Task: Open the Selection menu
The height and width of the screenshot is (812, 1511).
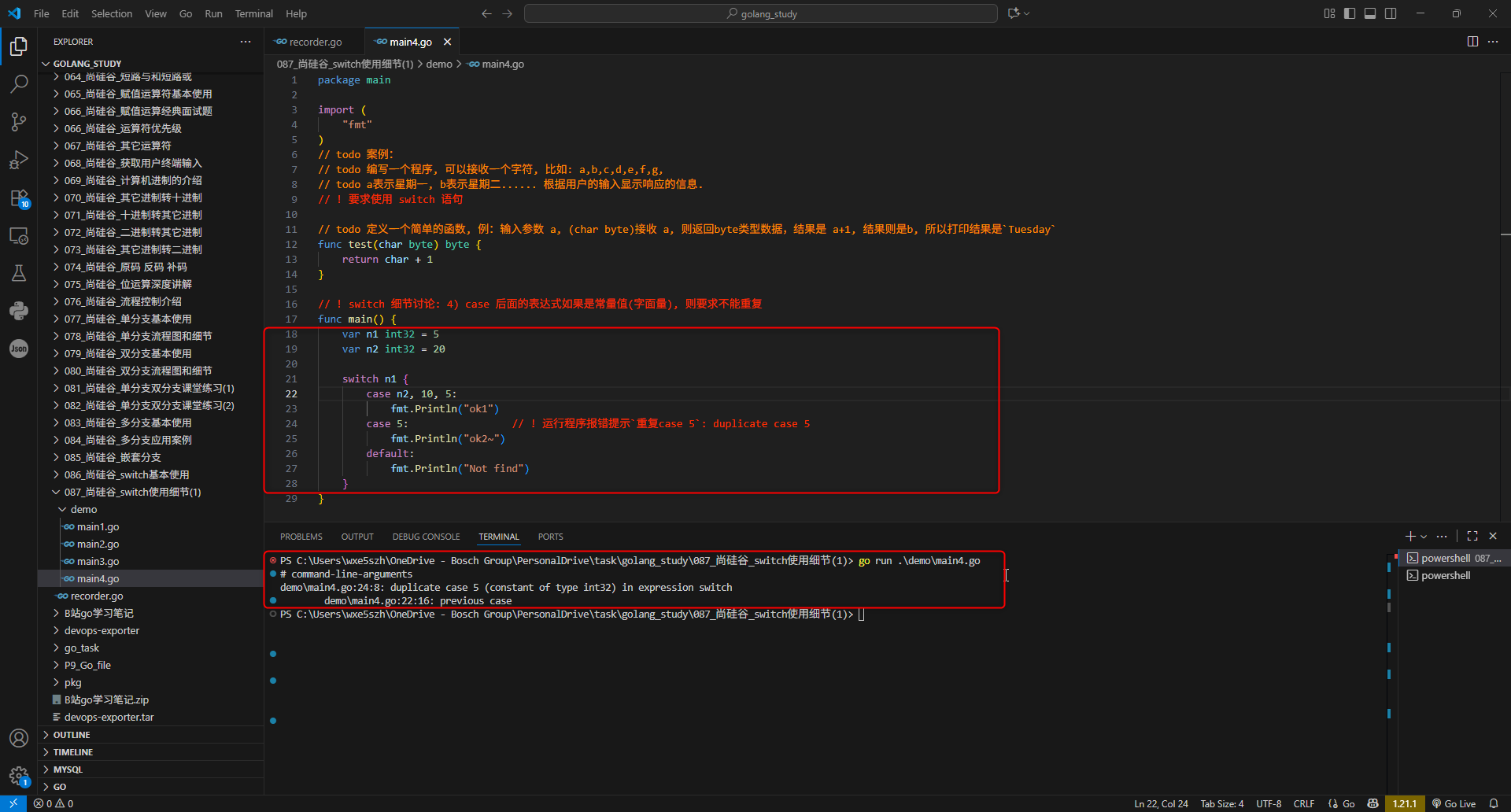Action: 112,13
